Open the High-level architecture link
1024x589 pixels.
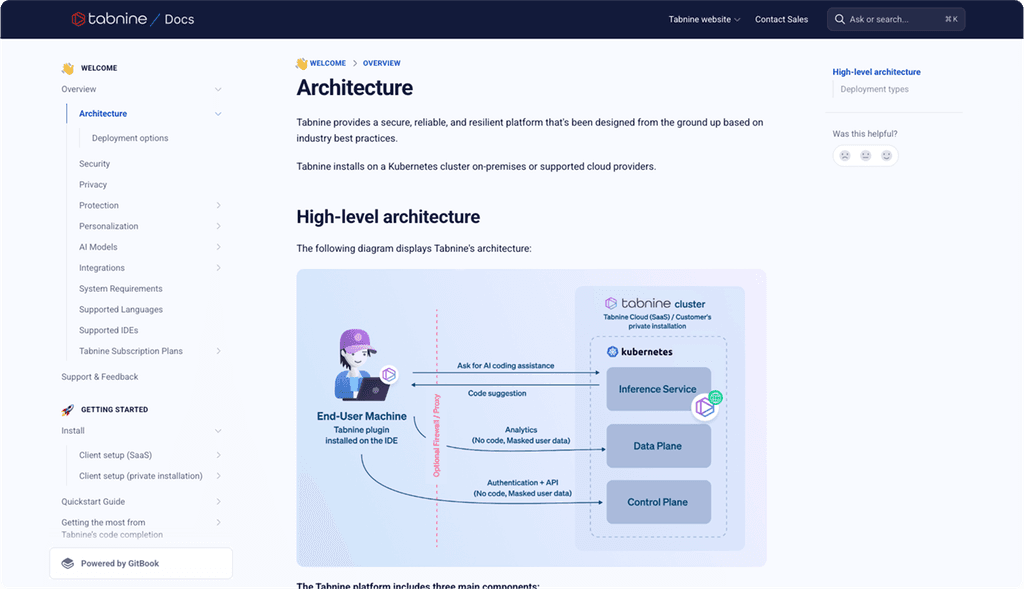876,71
